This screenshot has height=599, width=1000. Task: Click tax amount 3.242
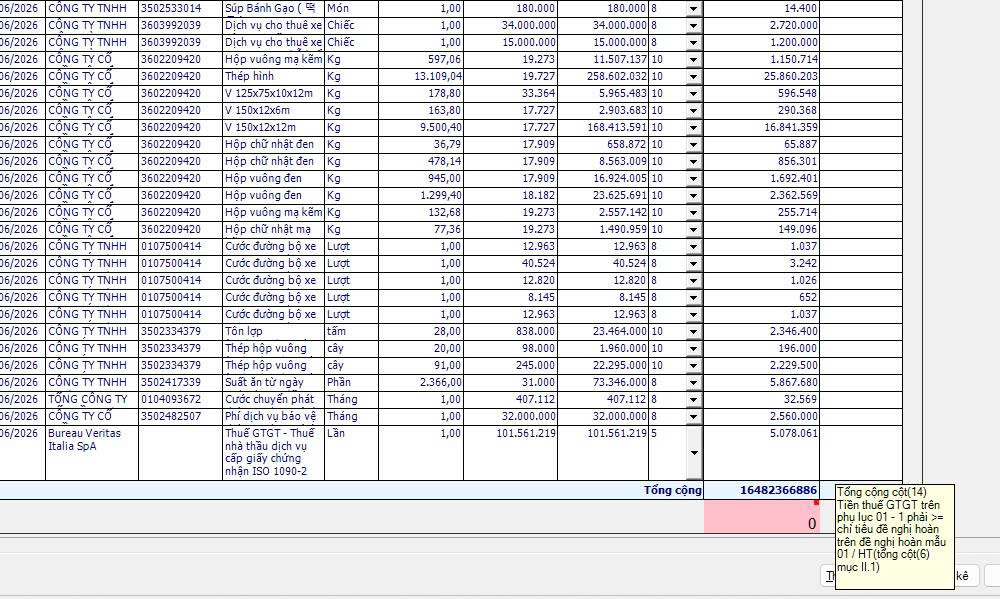pyautogui.click(x=761, y=263)
